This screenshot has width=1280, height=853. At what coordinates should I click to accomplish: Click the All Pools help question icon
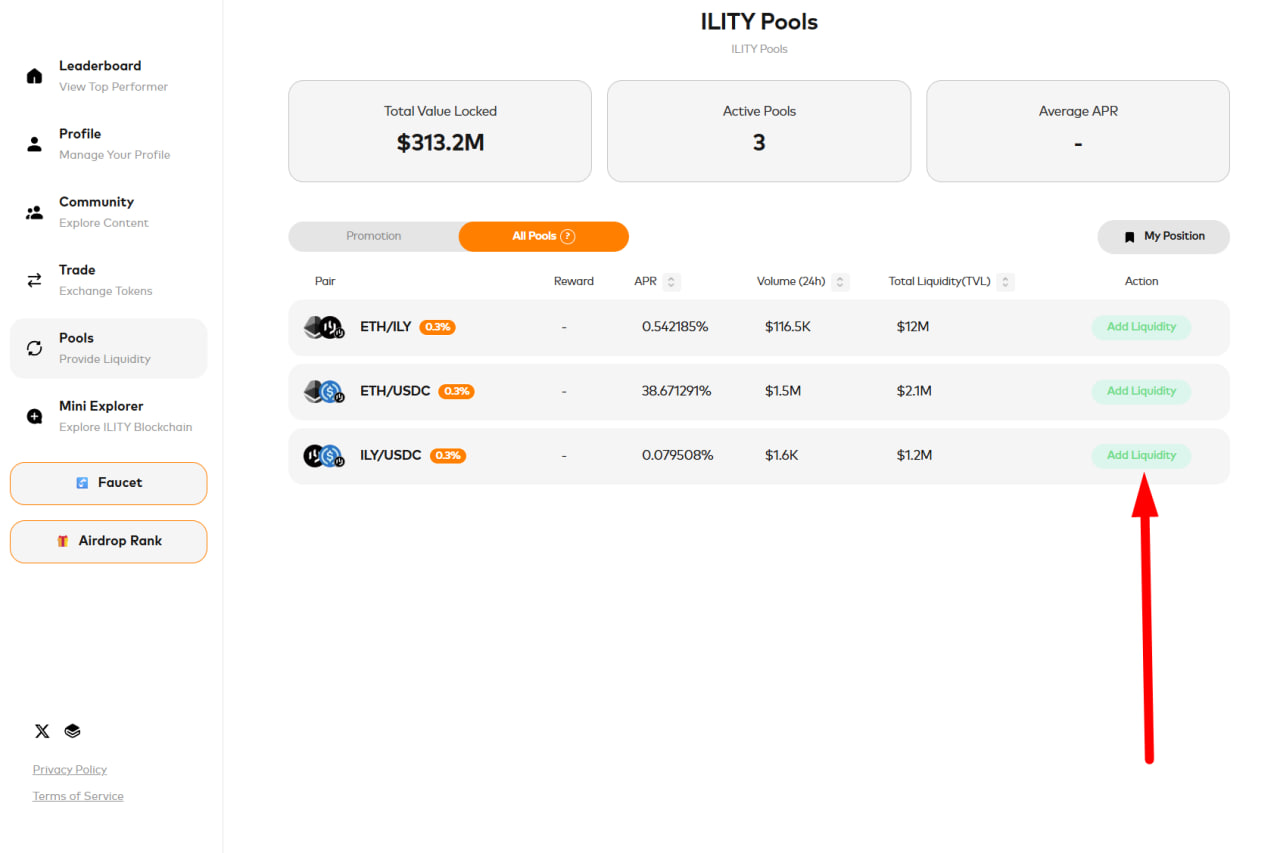pyautogui.click(x=567, y=236)
